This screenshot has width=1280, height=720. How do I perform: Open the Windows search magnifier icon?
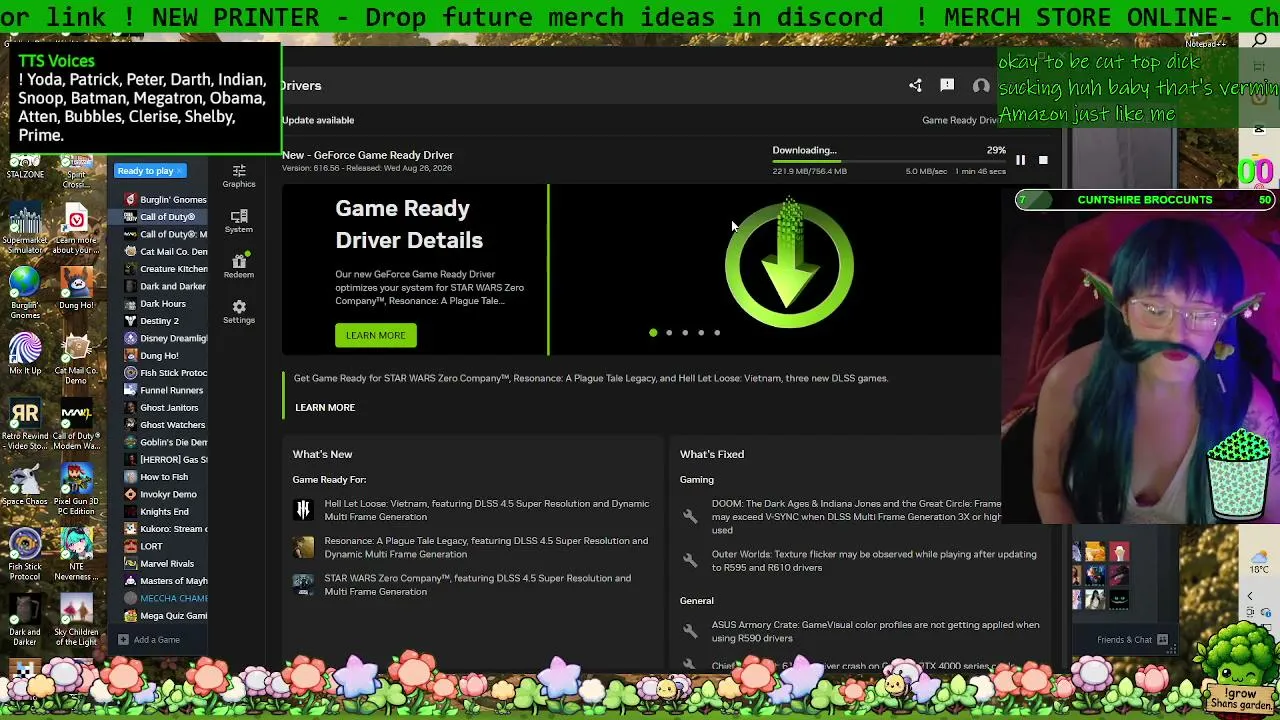point(1260,41)
